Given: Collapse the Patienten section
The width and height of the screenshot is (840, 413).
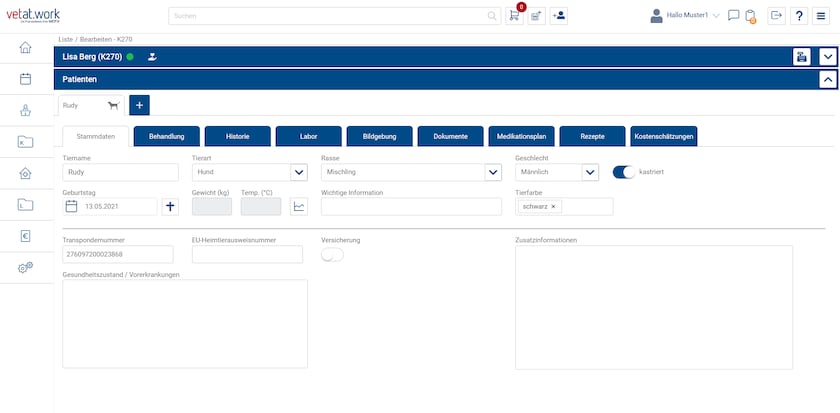Looking at the screenshot, I should coord(828,79).
